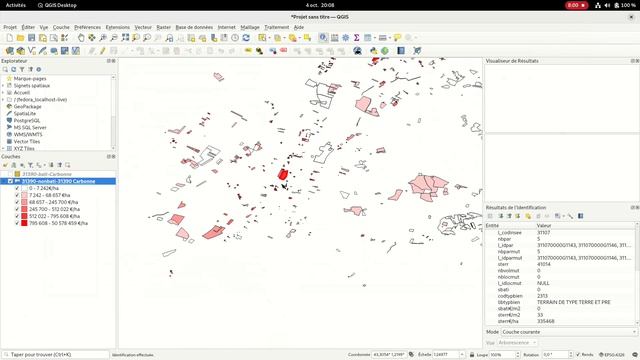Viewport: 640px width, 360px height.
Task: Open the Mode 'Couche courante' dropdown
Action: 569,332
